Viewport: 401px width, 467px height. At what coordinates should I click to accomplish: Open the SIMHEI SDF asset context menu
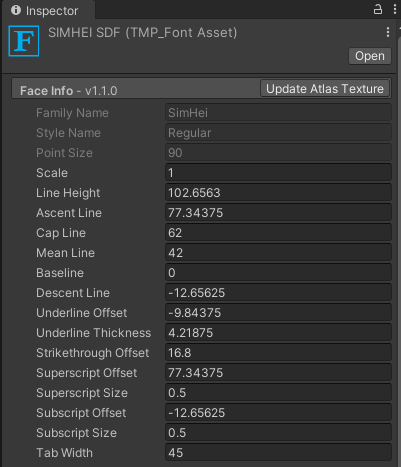pyautogui.click(x=388, y=32)
